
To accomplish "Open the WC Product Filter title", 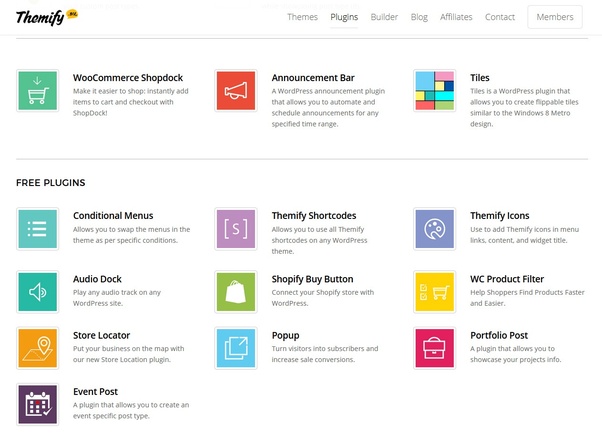I will [507, 279].
